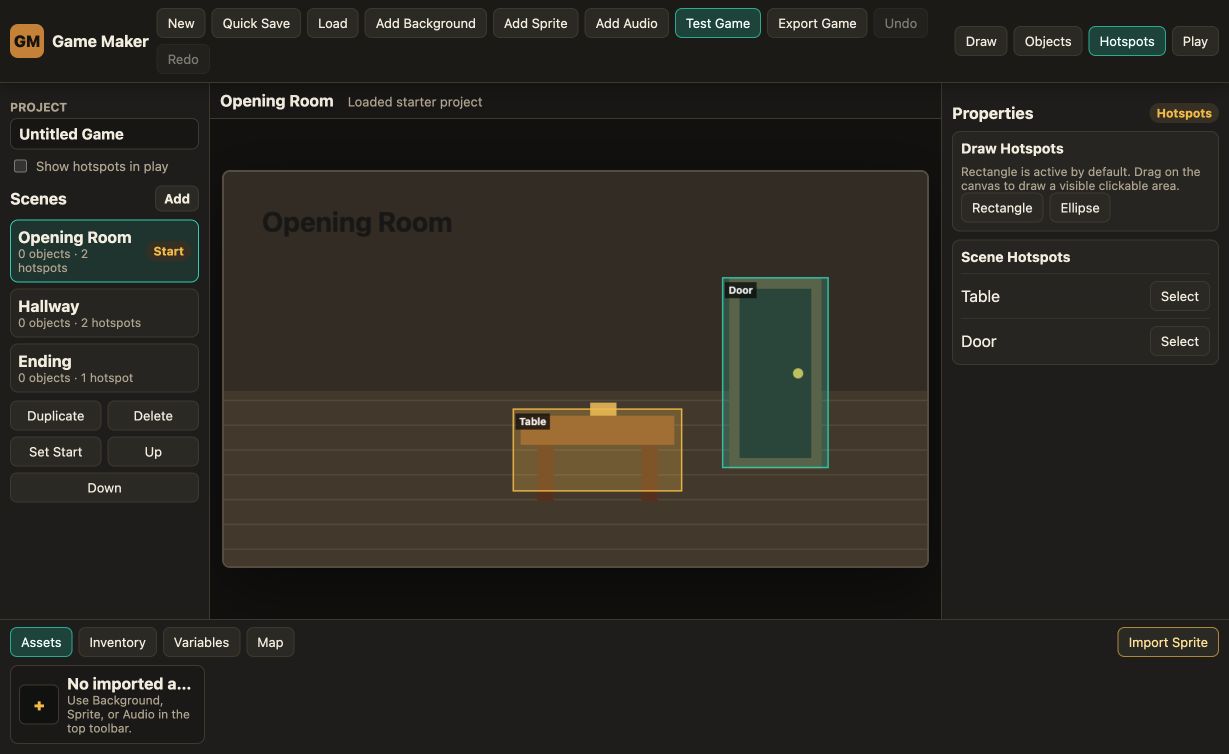Click the Table hotspot on the canvas
Viewport: 1229px width, 754px height.
click(598, 450)
